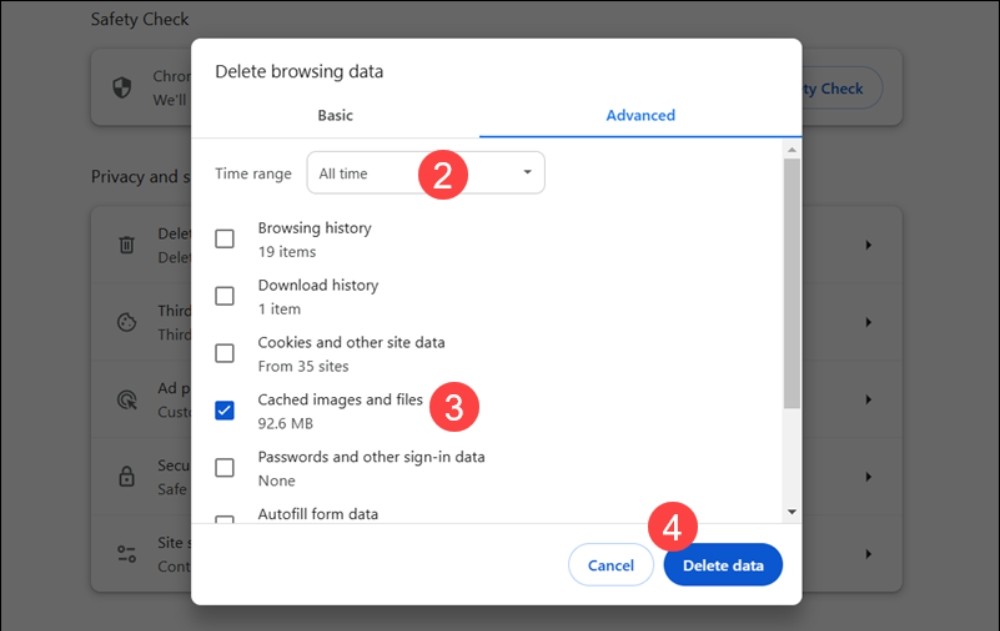Click the trash can icon in Settings

(127, 245)
